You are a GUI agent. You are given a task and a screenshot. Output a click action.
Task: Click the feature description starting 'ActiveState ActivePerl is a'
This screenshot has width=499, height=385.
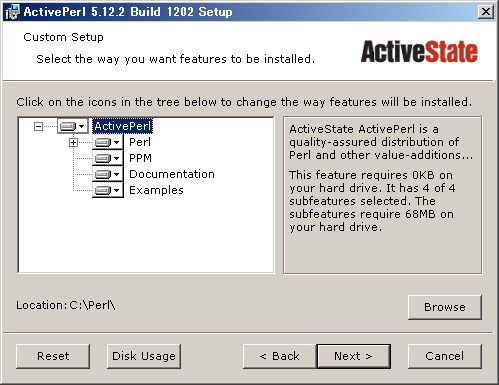pyautogui.click(x=381, y=142)
